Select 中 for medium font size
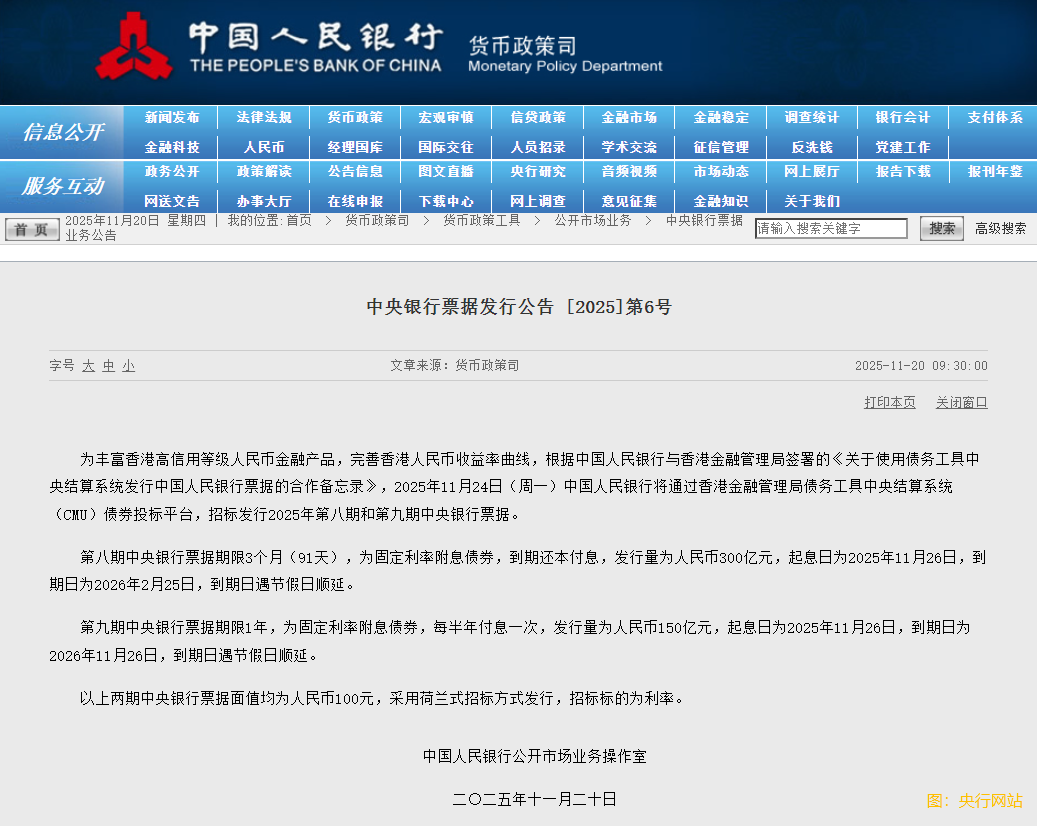1037x826 pixels. (108, 366)
